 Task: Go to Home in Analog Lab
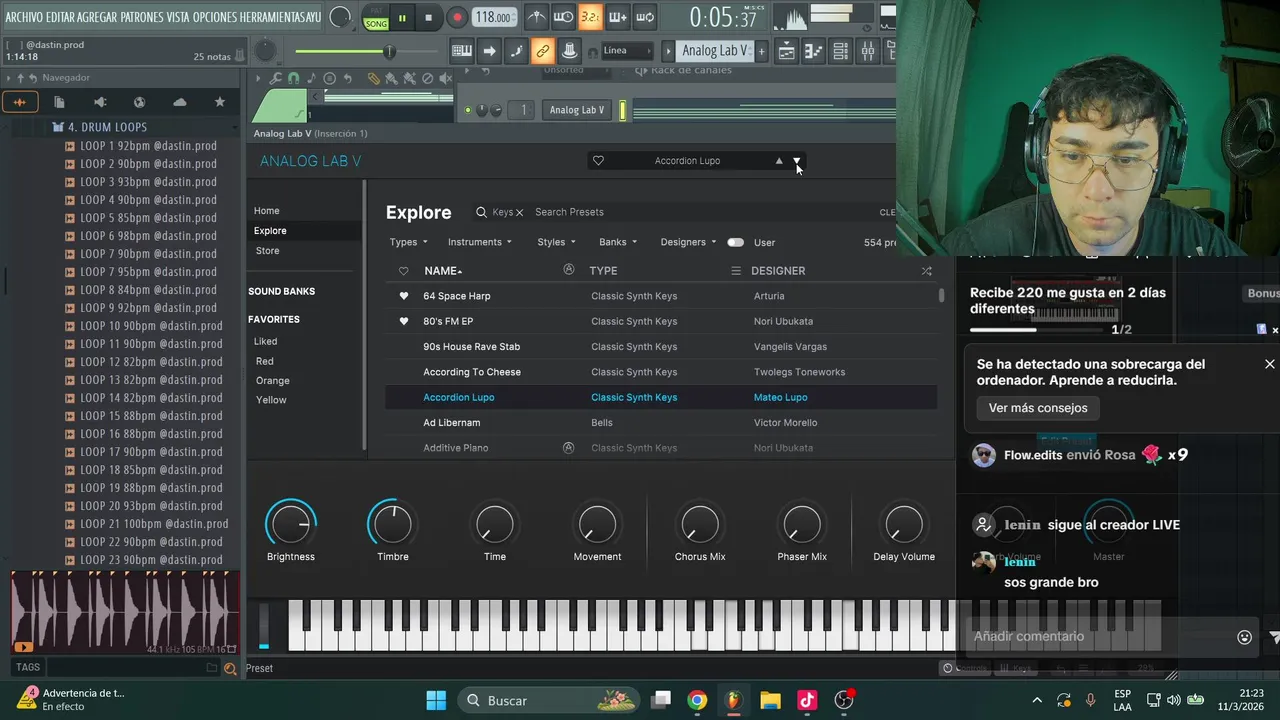pos(267,211)
